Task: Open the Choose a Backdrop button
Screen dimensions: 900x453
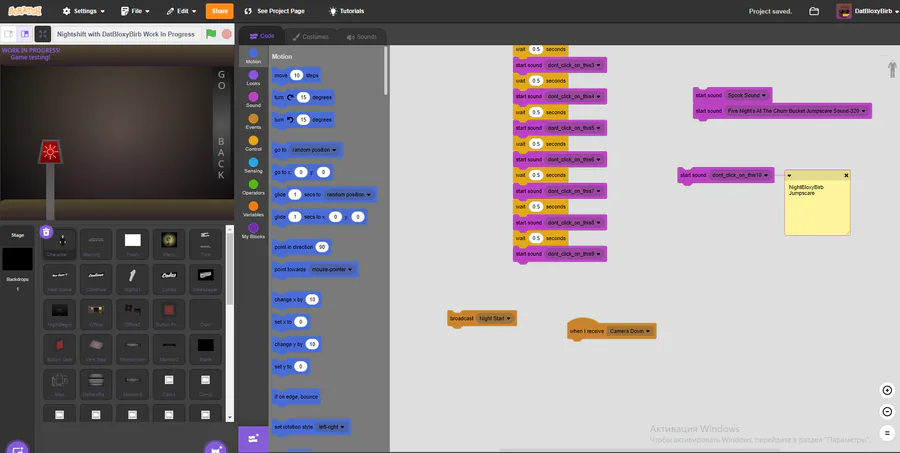Action: pyautogui.click(x=17, y=447)
